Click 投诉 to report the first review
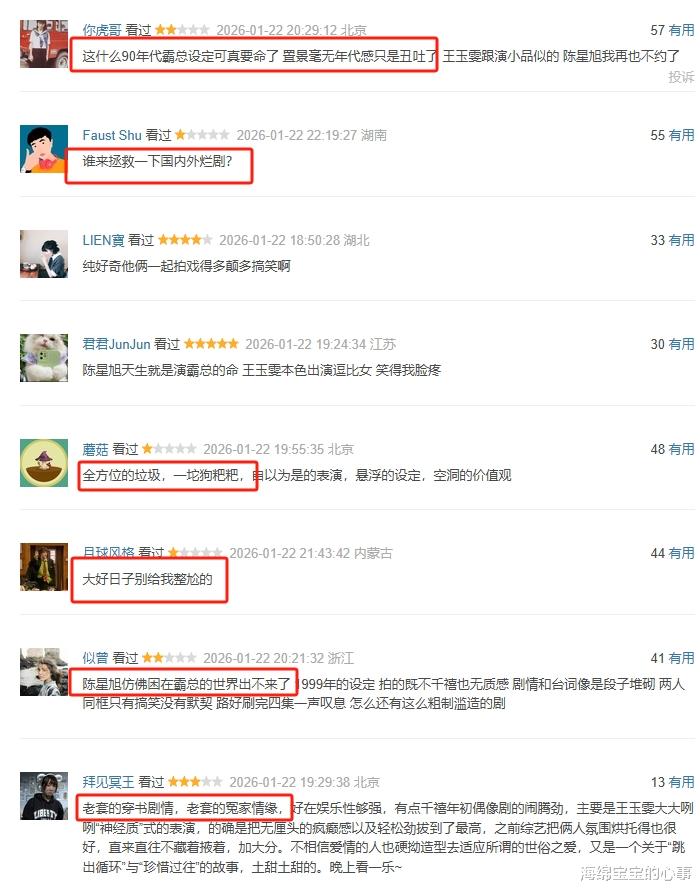Image resolution: width=700 pixels, height=892 pixels. click(681, 77)
